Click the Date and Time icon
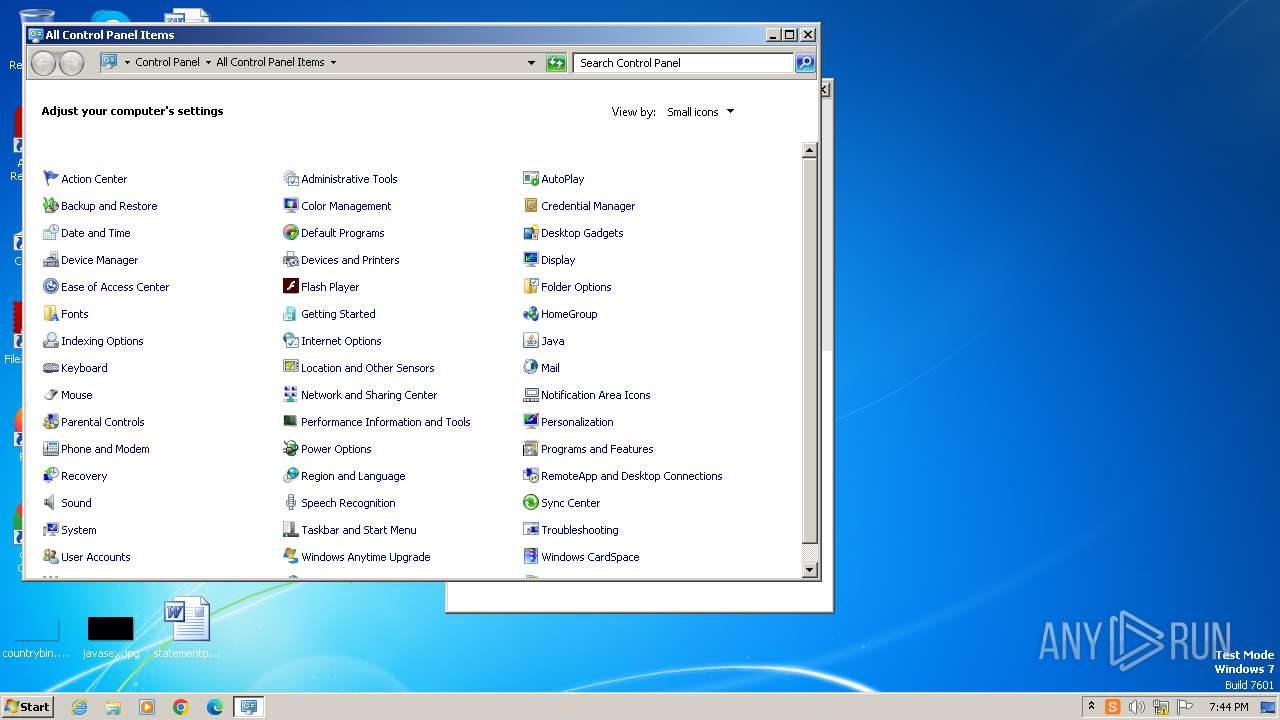 tap(51, 233)
